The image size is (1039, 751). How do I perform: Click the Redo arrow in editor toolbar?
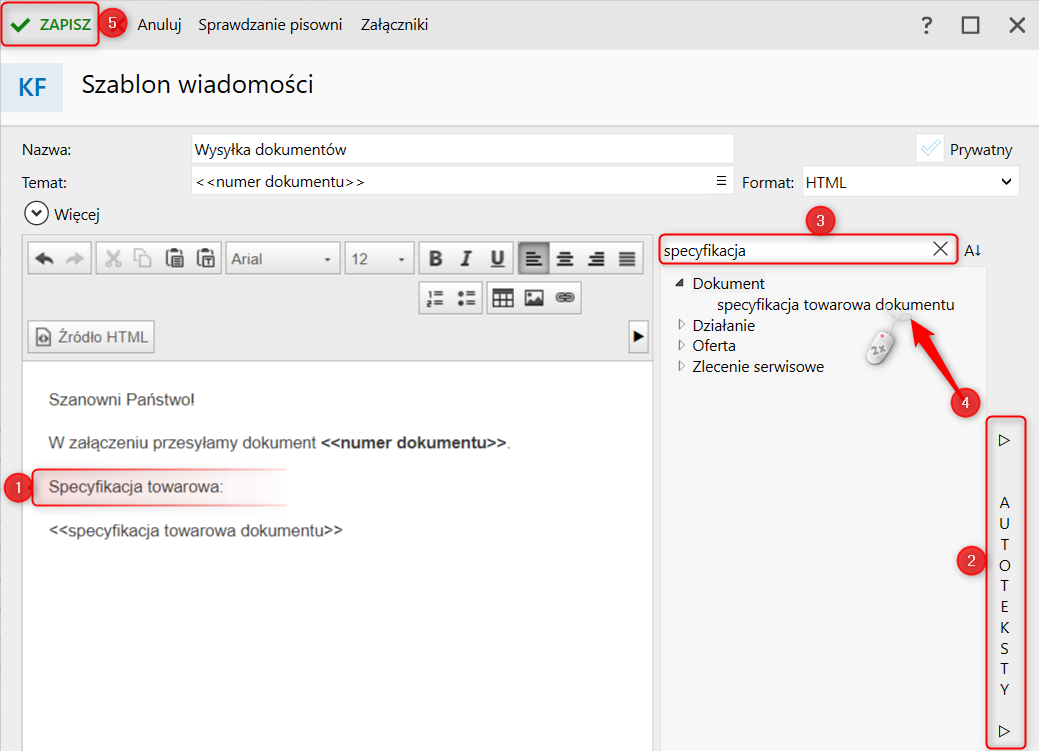point(75,259)
